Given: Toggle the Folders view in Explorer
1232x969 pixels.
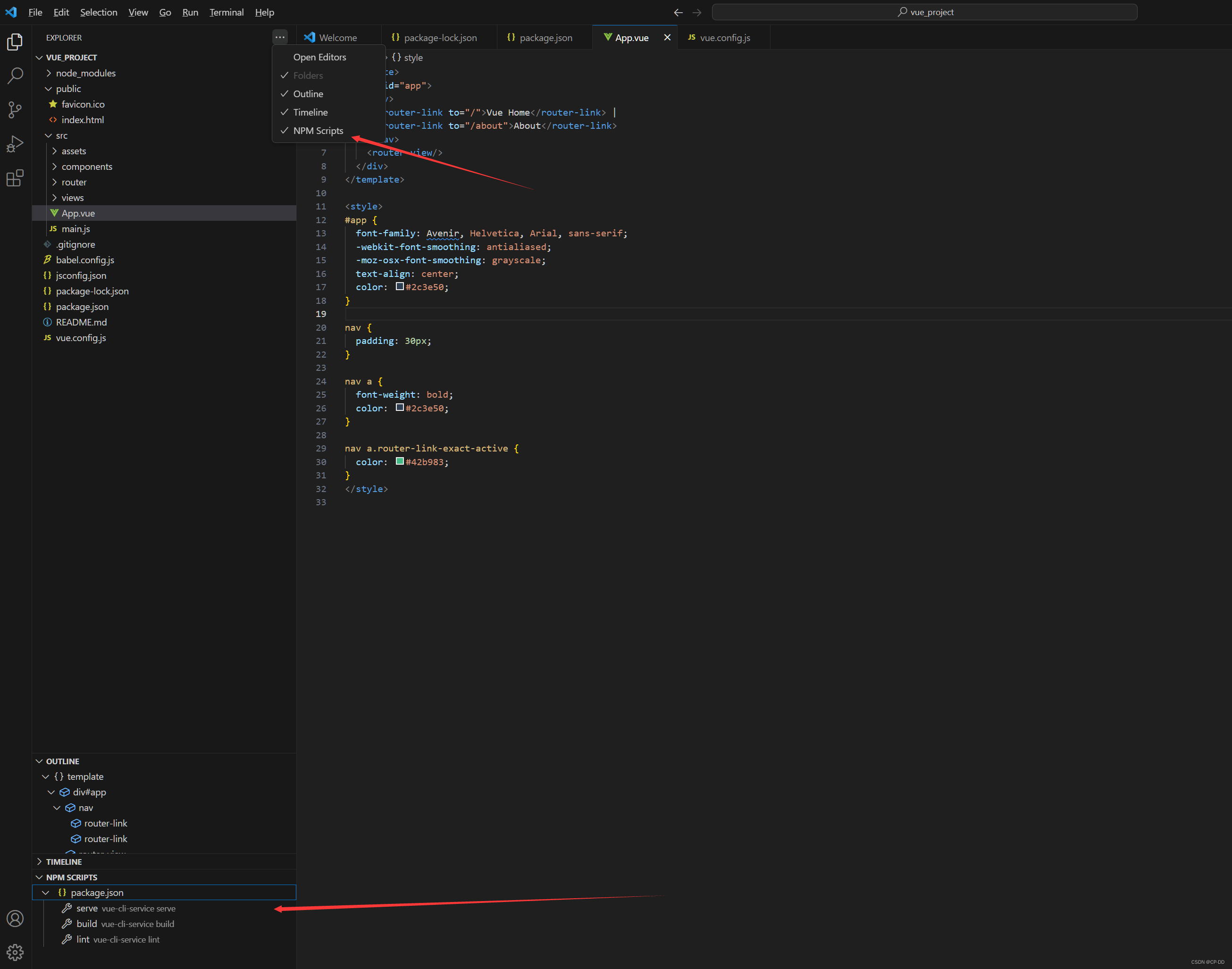Looking at the screenshot, I should click(307, 75).
